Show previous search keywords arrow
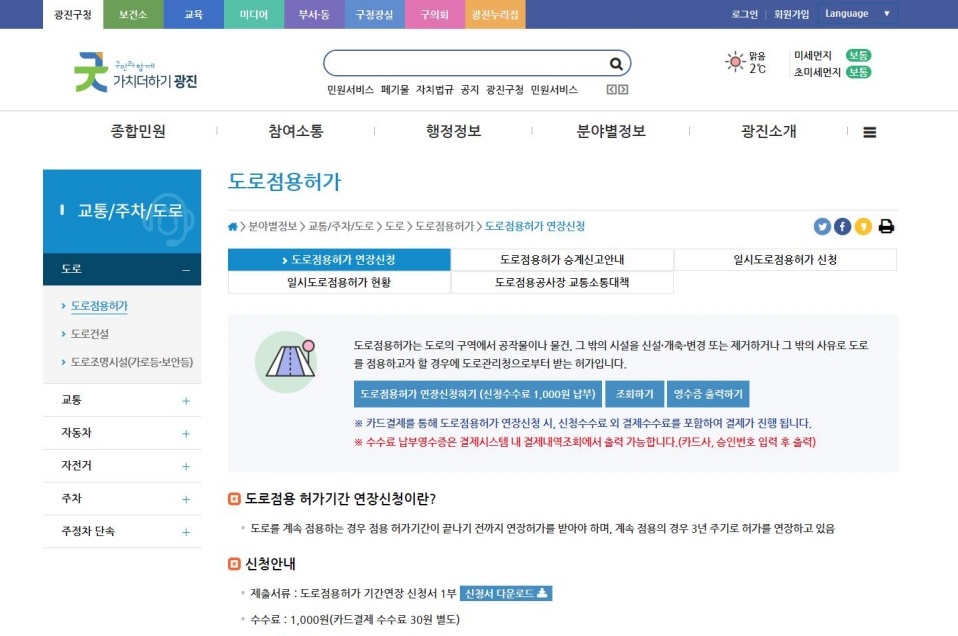The height and width of the screenshot is (636, 958). [x=611, y=90]
